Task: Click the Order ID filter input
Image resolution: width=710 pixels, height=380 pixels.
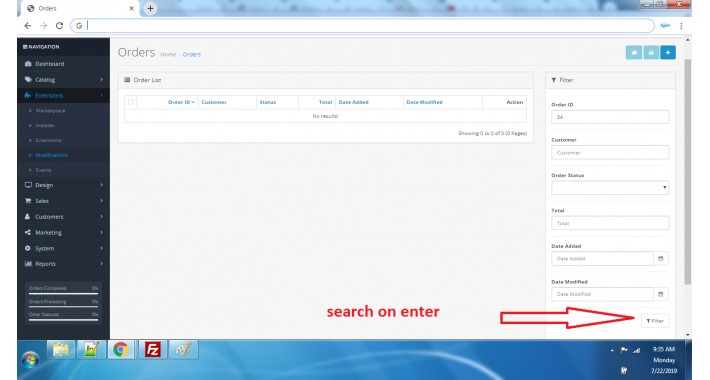Action: [x=610, y=117]
